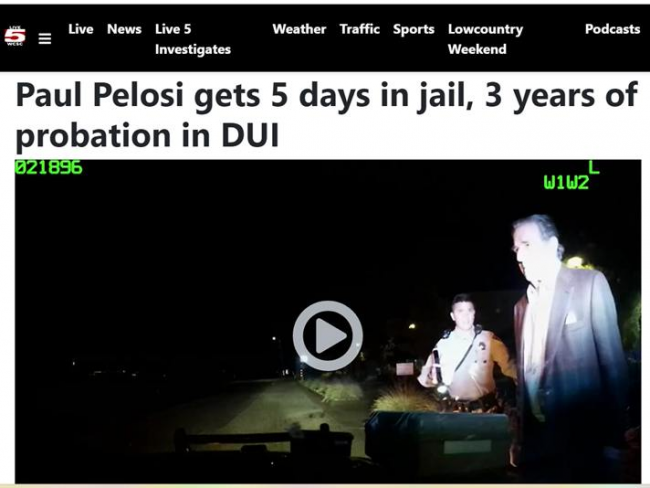
Task: Click the word DUI in the headline
Action: [250, 136]
